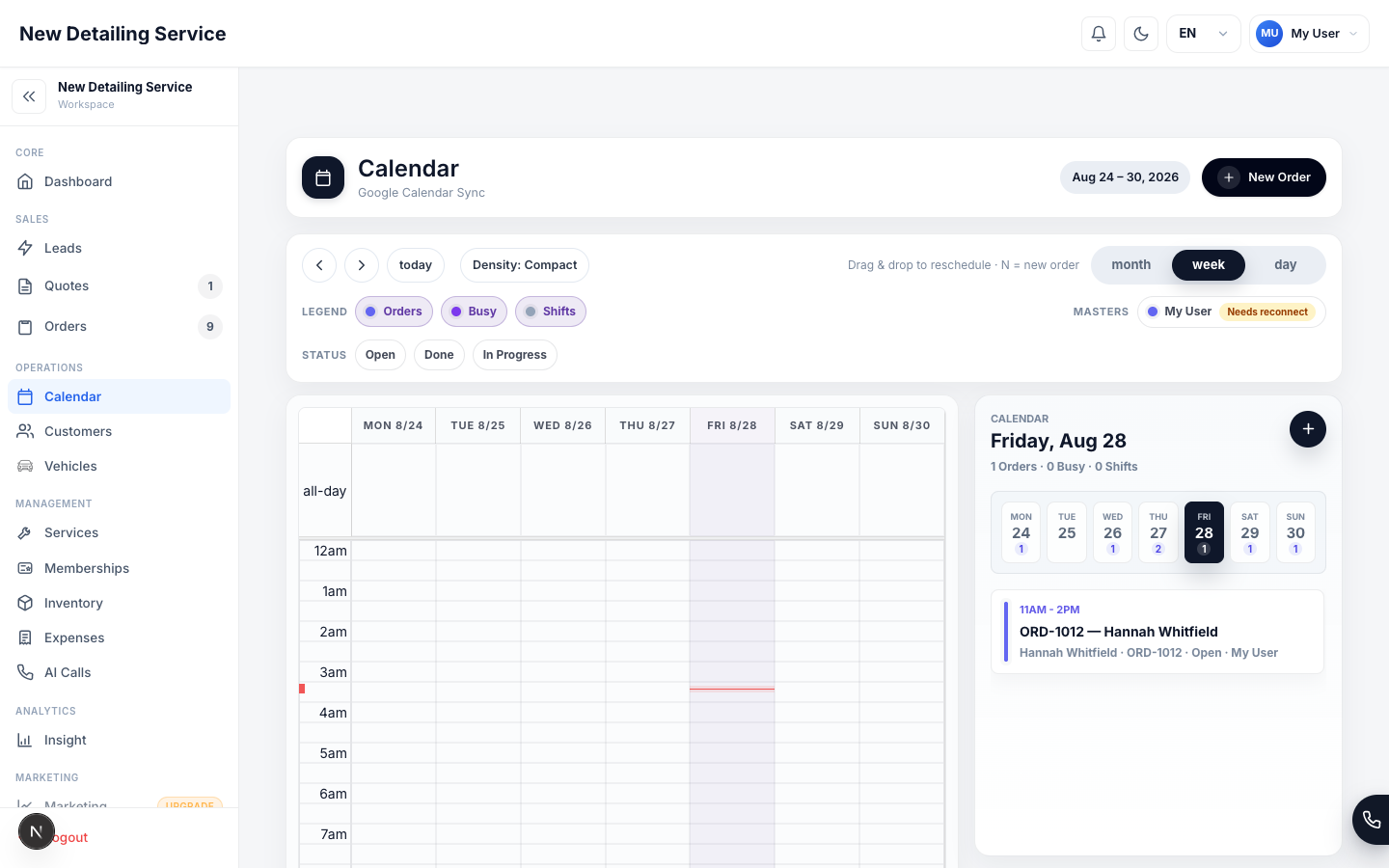1389x868 pixels.
Task: Click the New Order button
Action: [x=1264, y=177]
